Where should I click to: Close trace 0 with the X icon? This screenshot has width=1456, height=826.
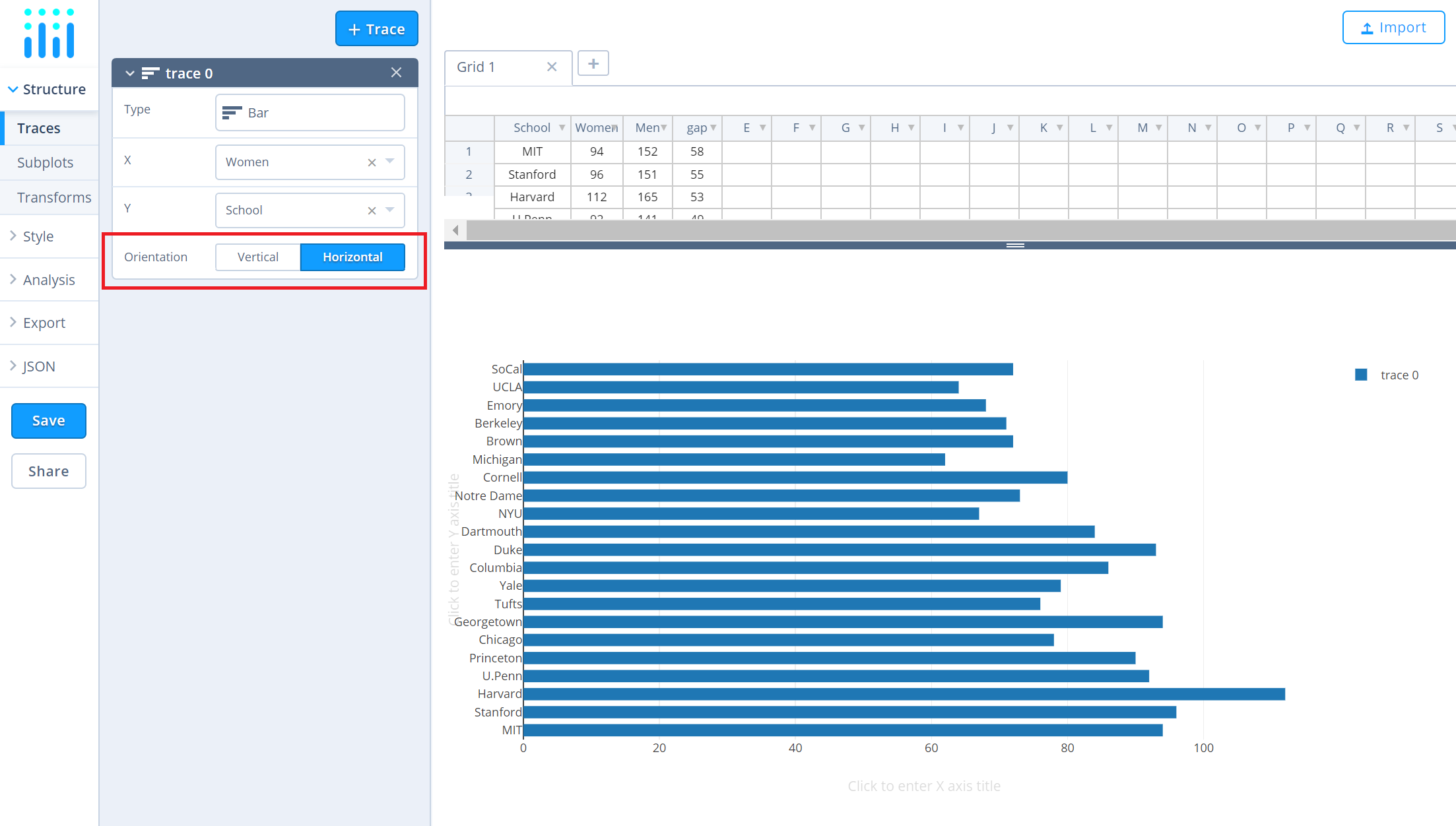[396, 73]
